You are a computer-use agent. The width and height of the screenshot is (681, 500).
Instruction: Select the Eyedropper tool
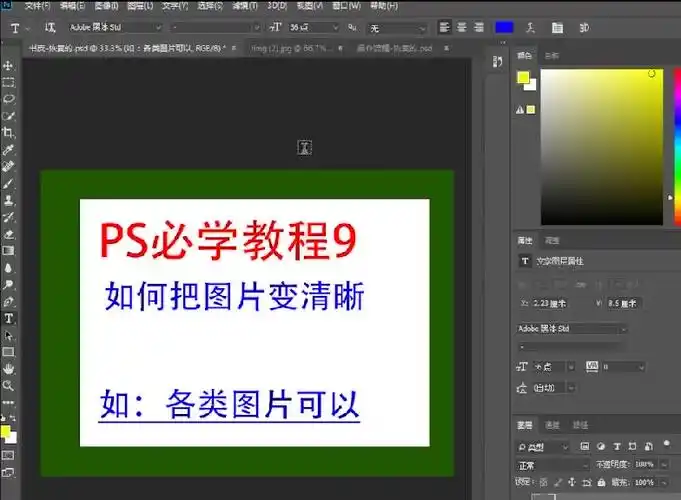[8, 150]
